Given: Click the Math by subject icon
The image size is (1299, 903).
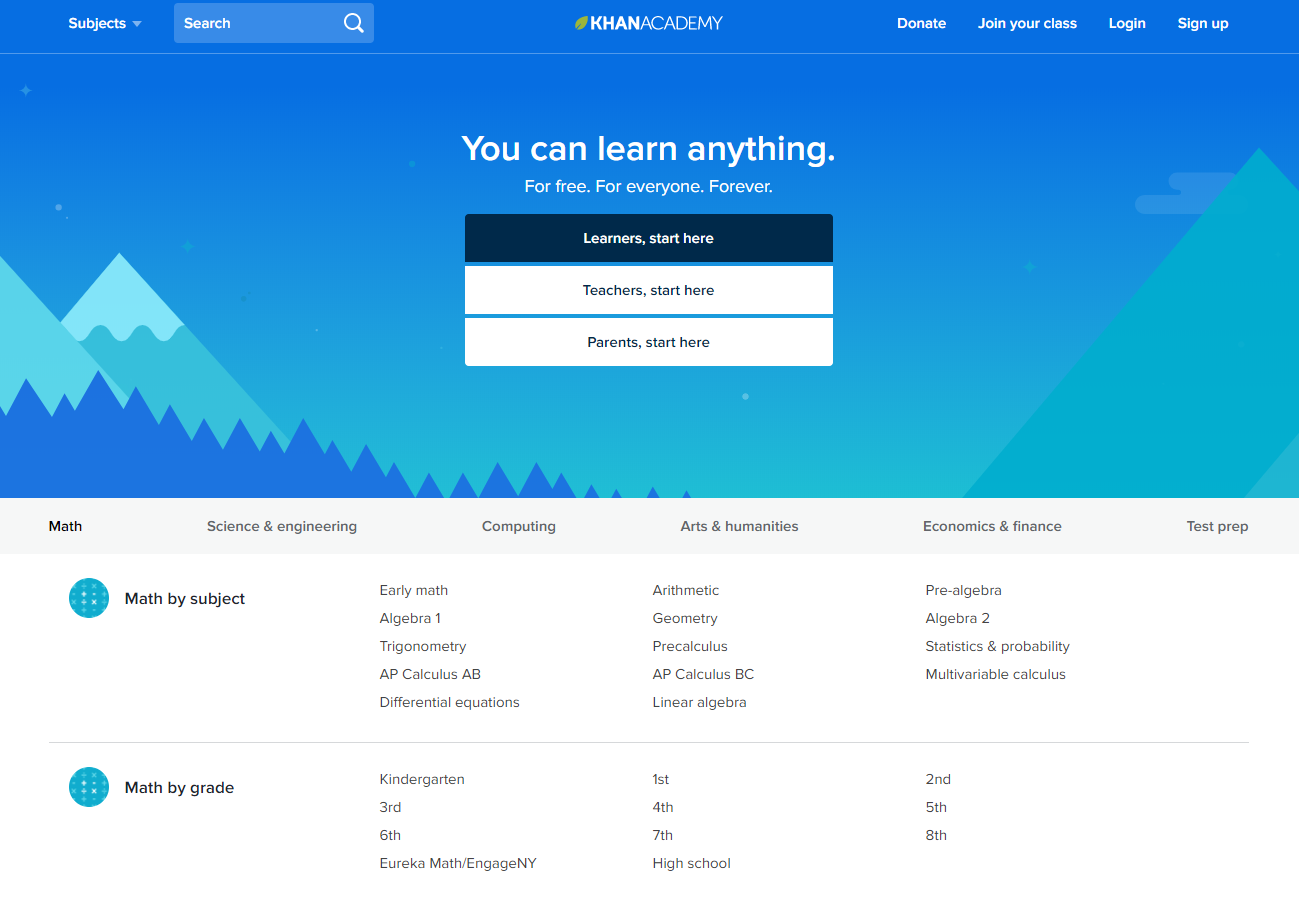Looking at the screenshot, I should 89,598.
